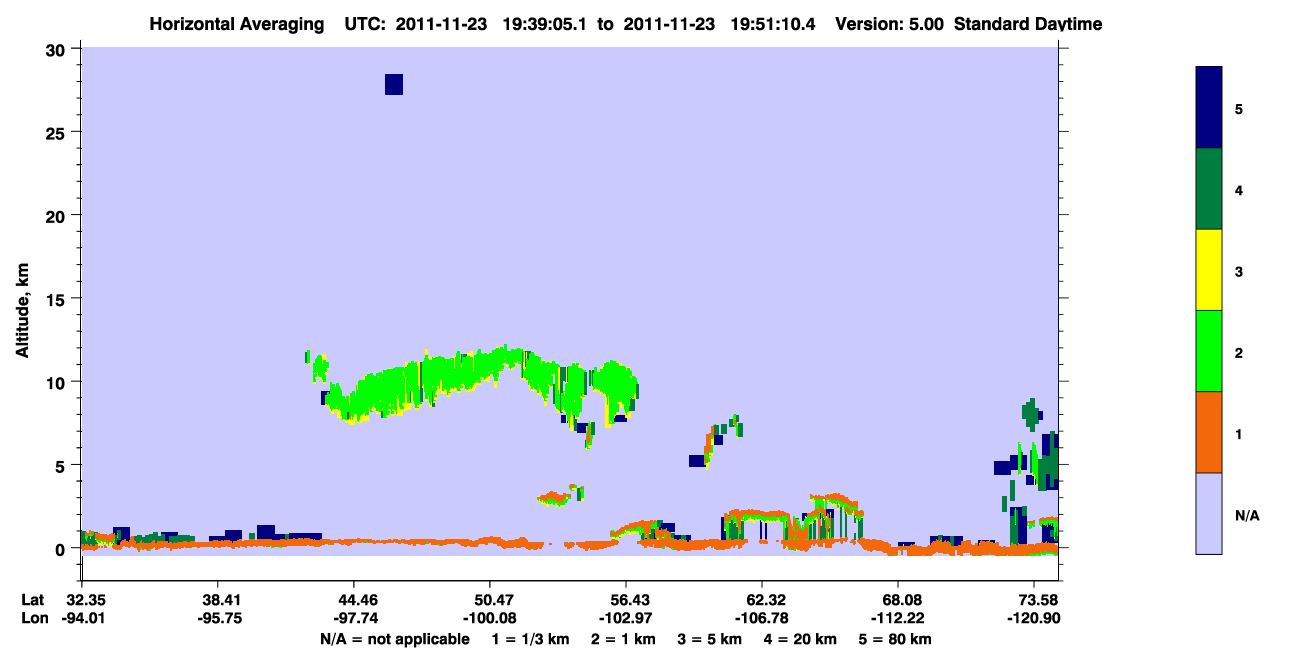The width and height of the screenshot is (1300, 667).
Task: Click the color bar label '5'
Action: (x=1239, y=109)
